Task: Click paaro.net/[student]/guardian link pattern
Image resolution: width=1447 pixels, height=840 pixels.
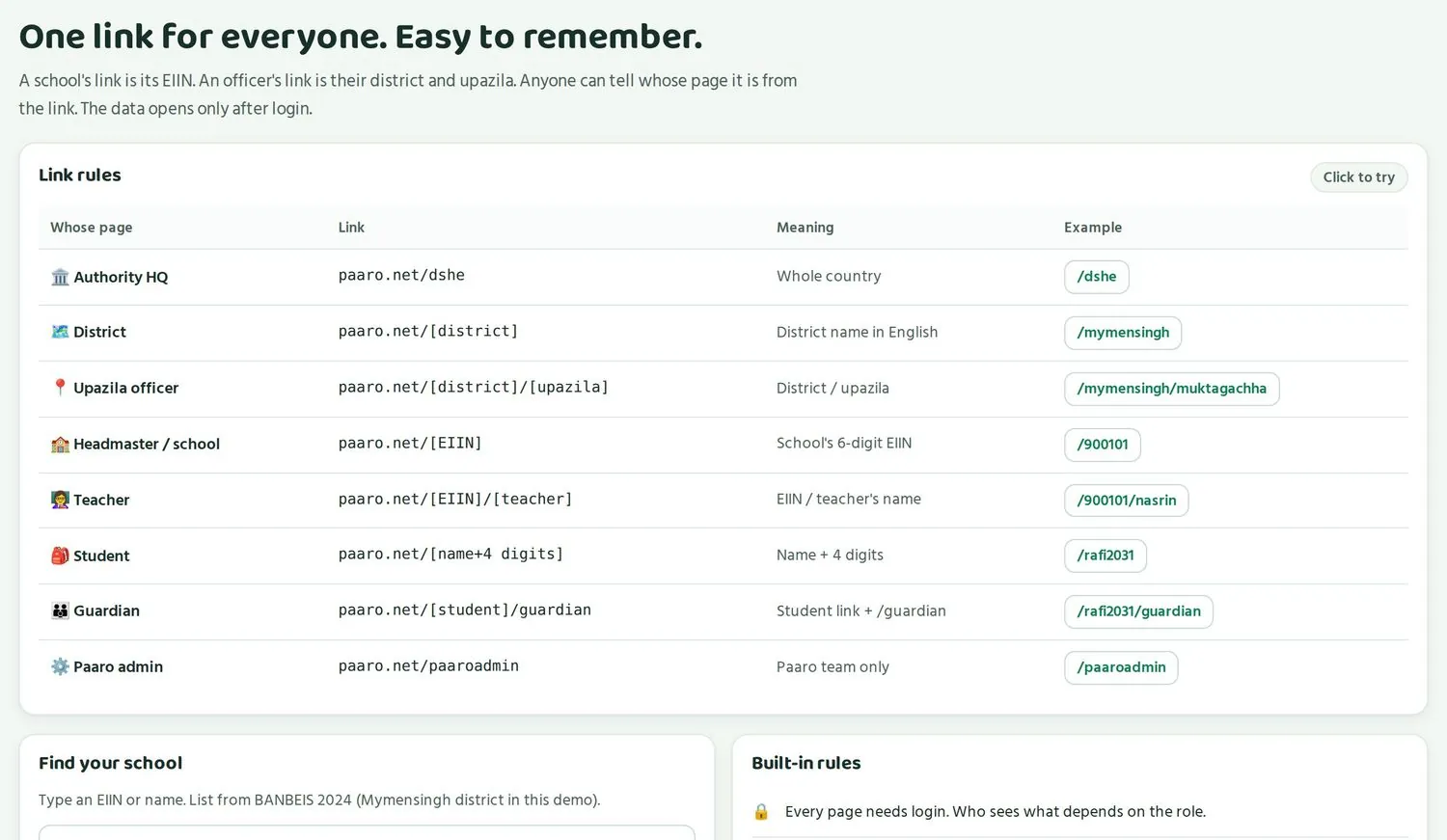Action: pyautogui.click(x=465, y=610)
